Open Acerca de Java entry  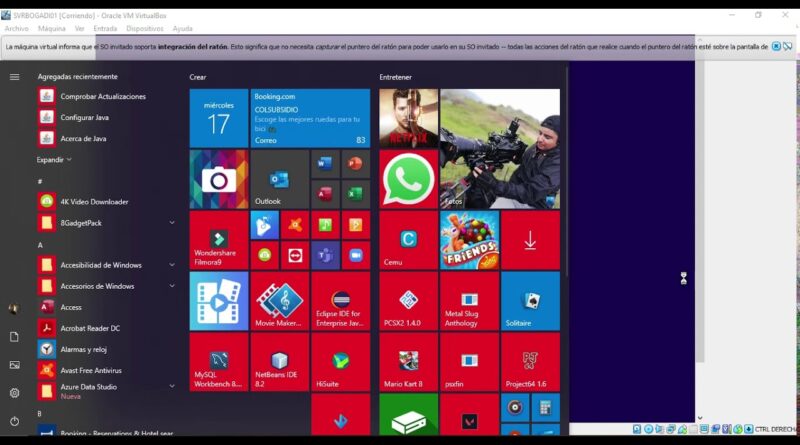(x=106, y=138)
